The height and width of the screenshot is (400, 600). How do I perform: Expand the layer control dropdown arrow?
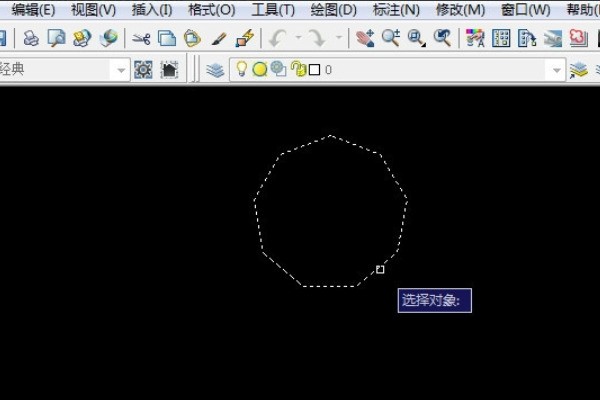(557, 70)
